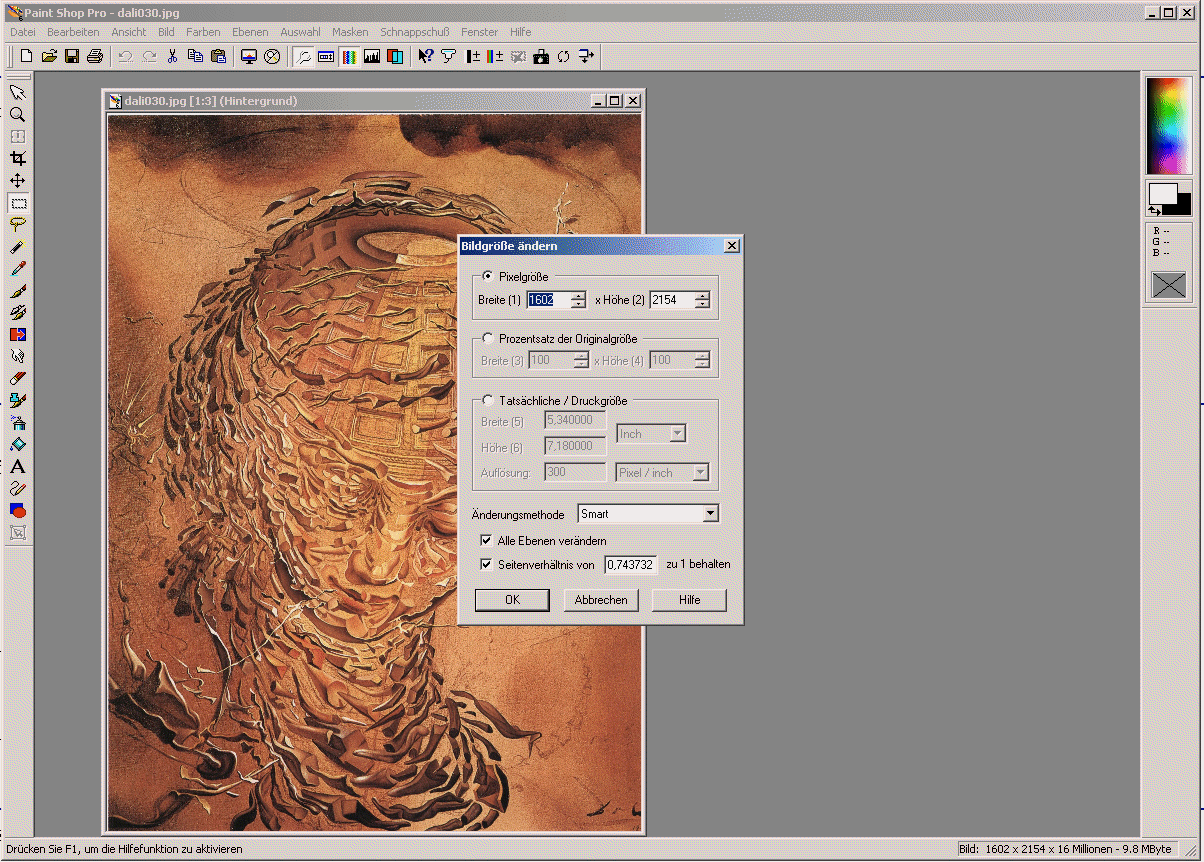Click the Breite (1) pixel width field

click(x=548, y=300)
